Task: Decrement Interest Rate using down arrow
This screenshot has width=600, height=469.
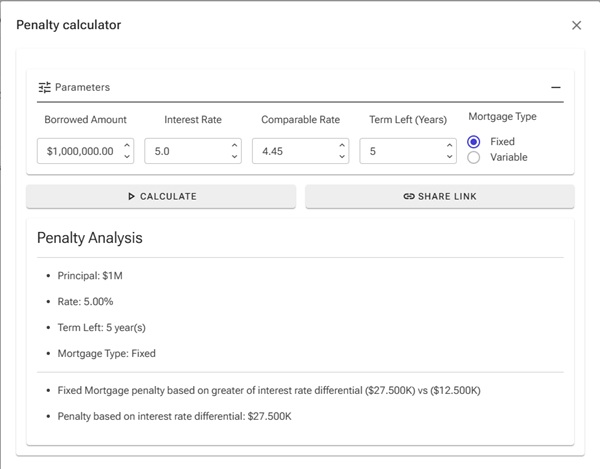Action: coord(234,157)
